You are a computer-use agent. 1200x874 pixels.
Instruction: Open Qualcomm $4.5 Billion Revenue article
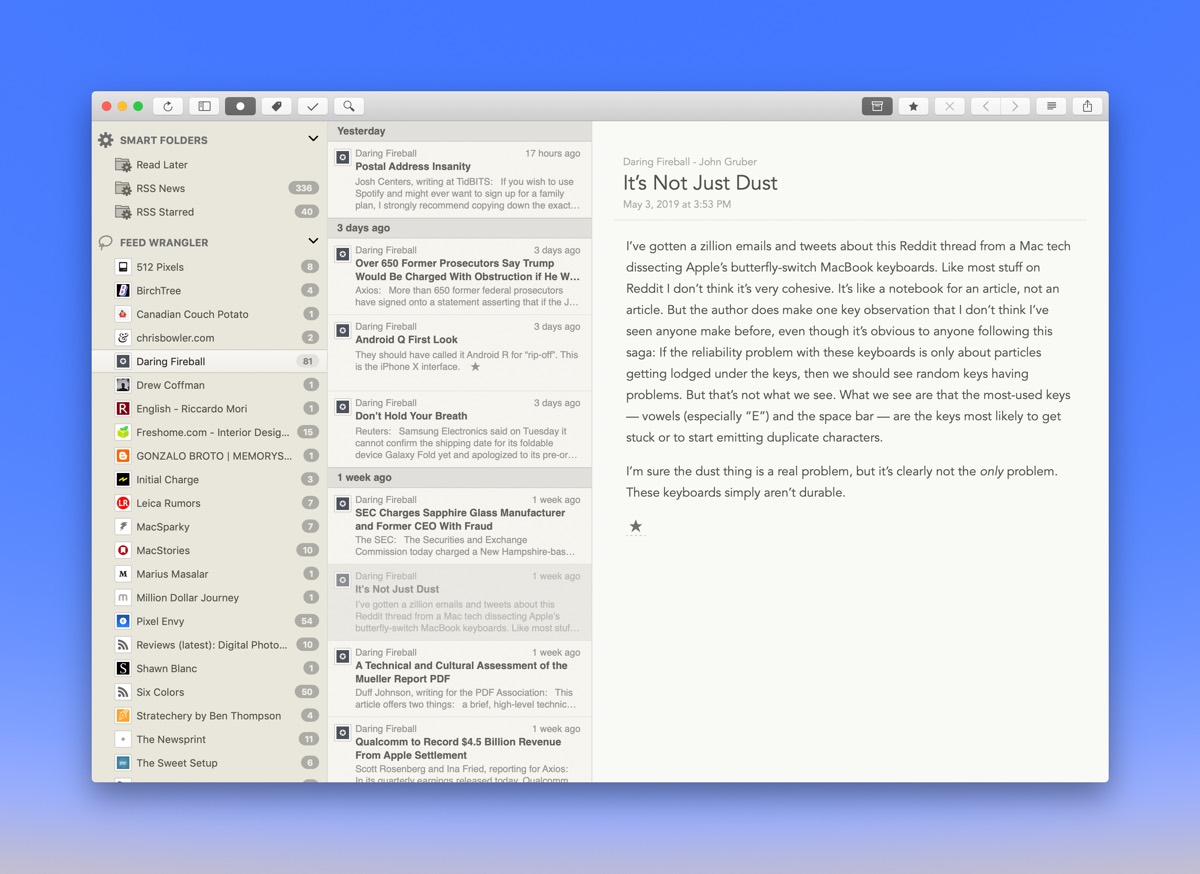460,750
